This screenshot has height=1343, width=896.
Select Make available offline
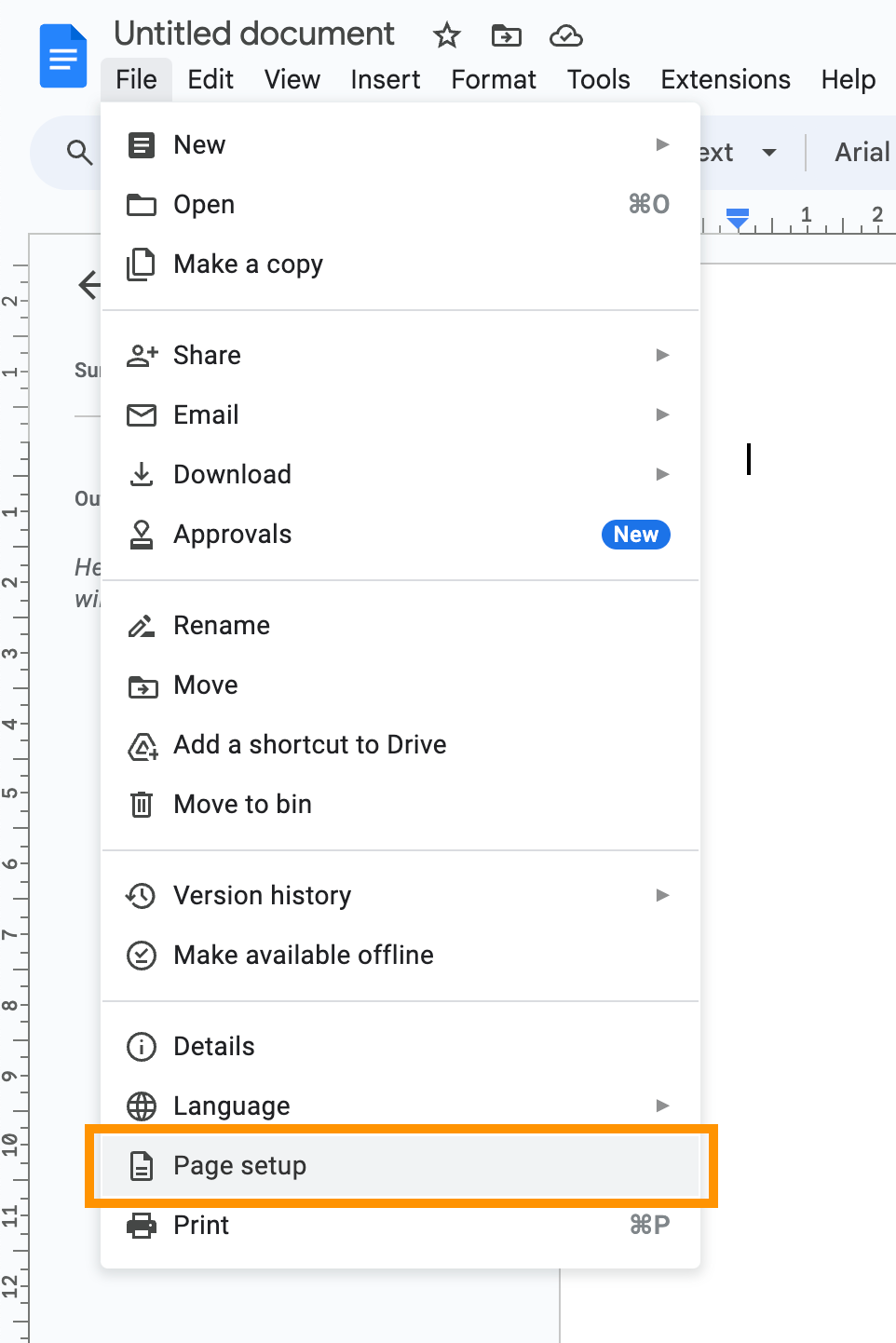pyautogui.click(x=400, y=956)
